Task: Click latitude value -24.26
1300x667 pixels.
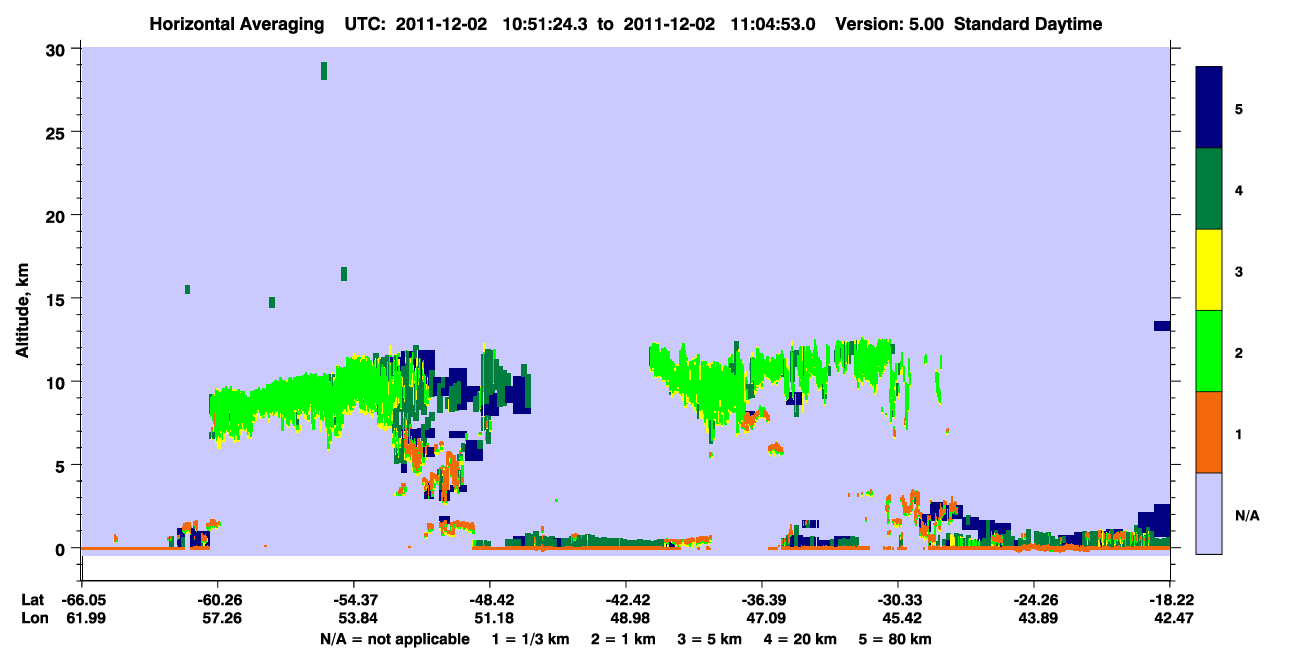Action: (1033, 600)
